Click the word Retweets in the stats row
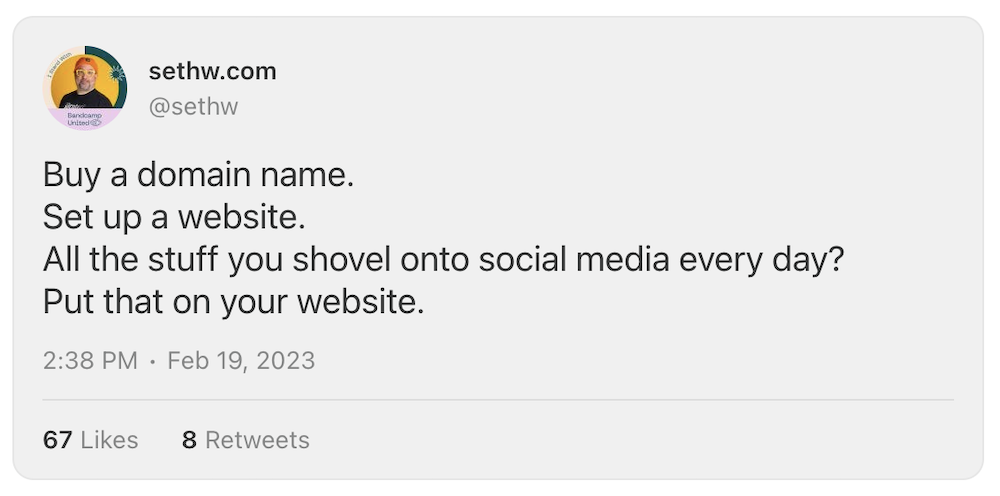The height and width of the screenshot is (496, 1000). [257, 440]
